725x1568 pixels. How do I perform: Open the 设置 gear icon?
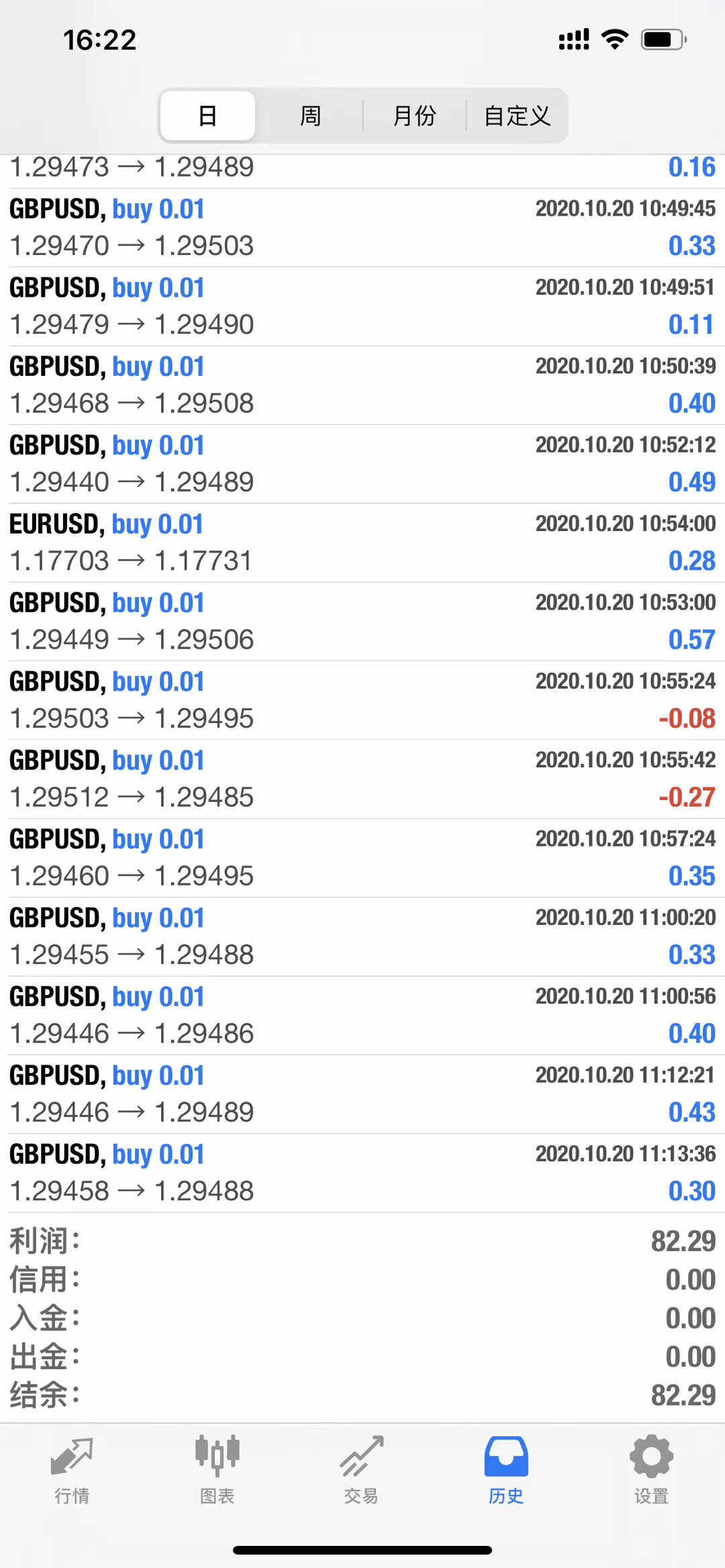click(x=651, y=1456)
